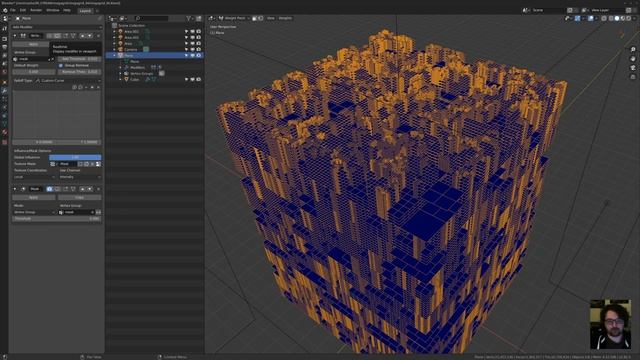Open the Texture Coordinates Local dropdown
640x360 pixels.
coord(34,177)
